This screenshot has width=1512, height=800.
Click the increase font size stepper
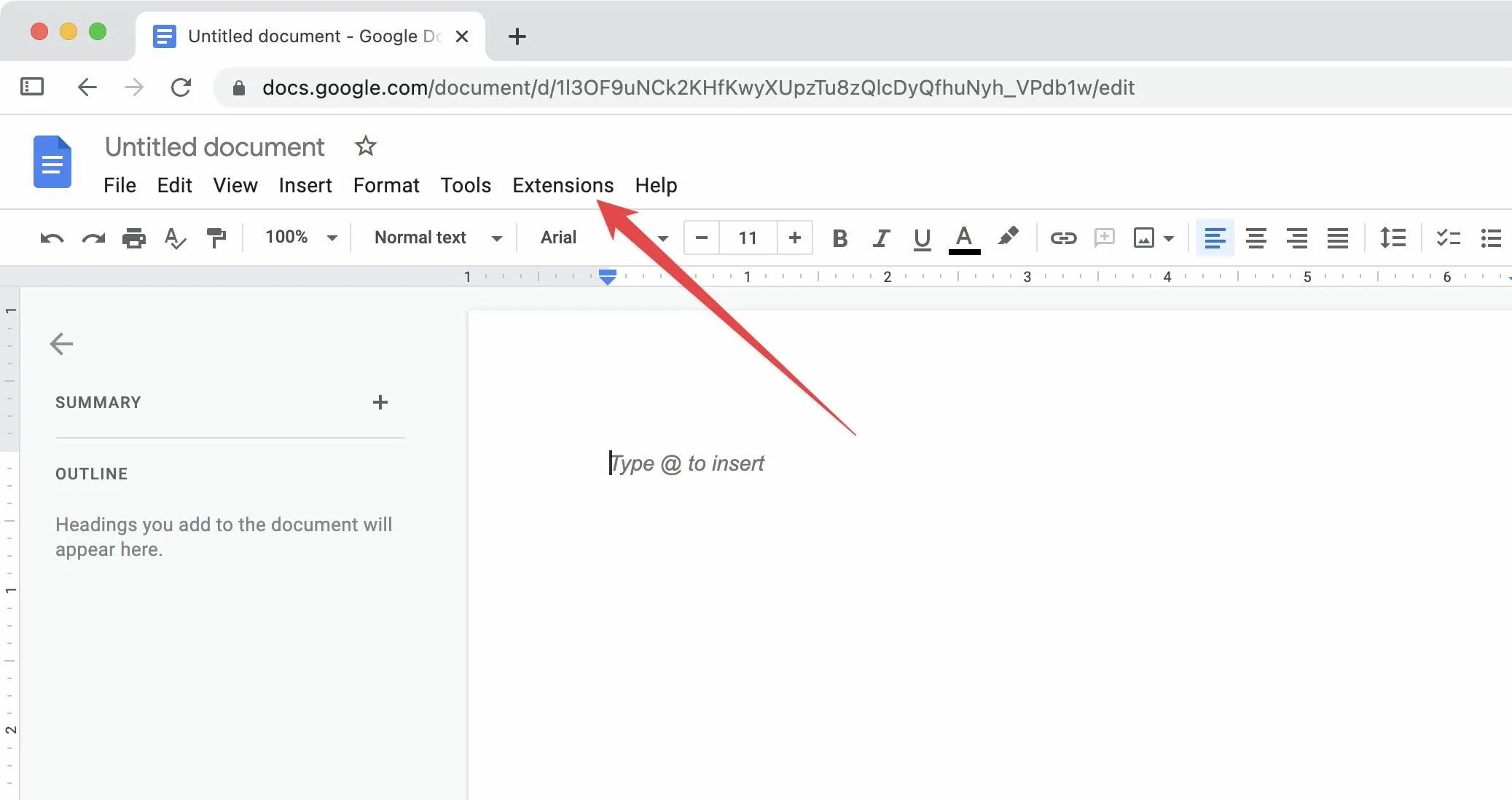pyautogui.click(x=796, y=238)
